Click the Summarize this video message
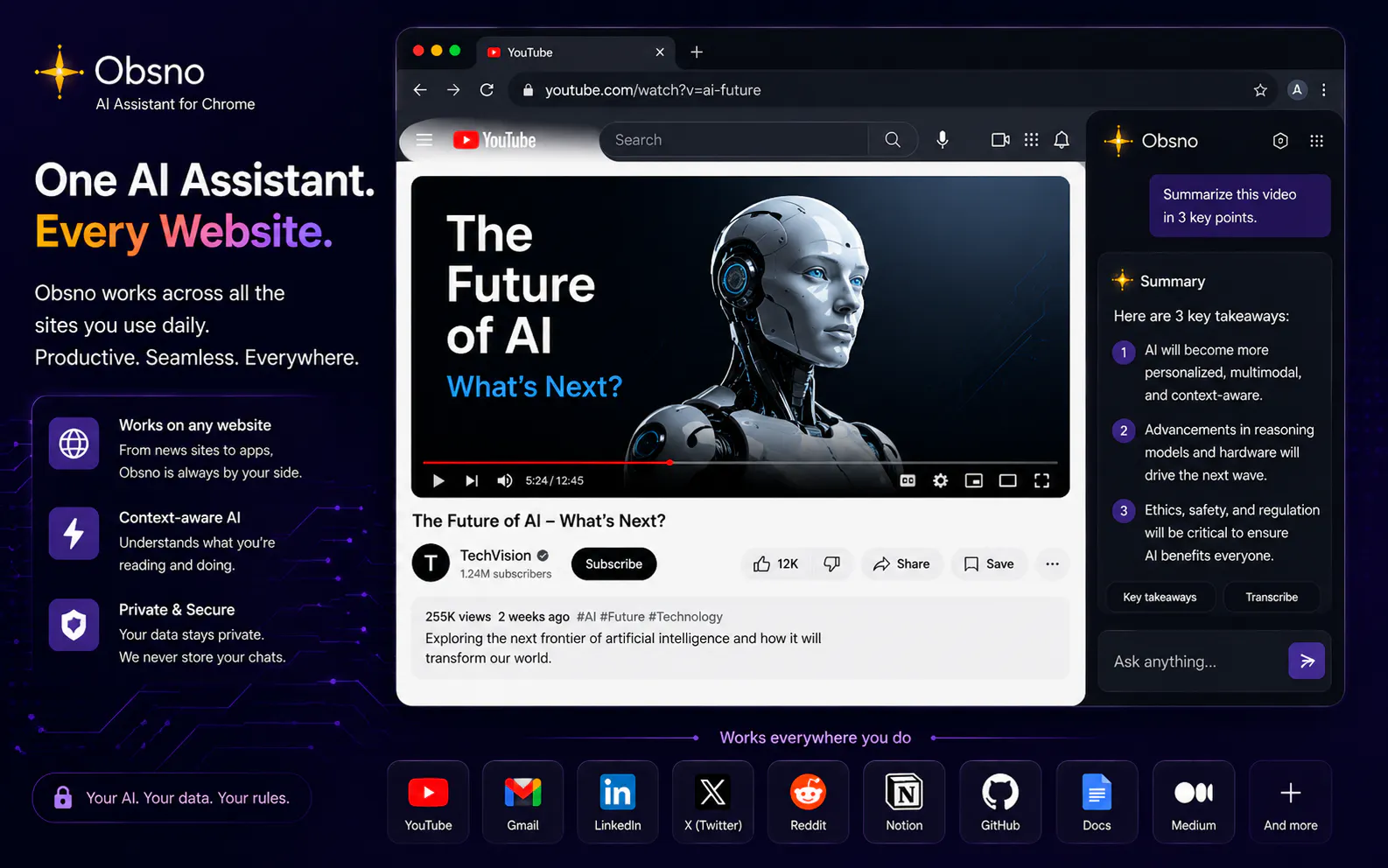The image size is (1388, 868). (x=1239, y=206)
